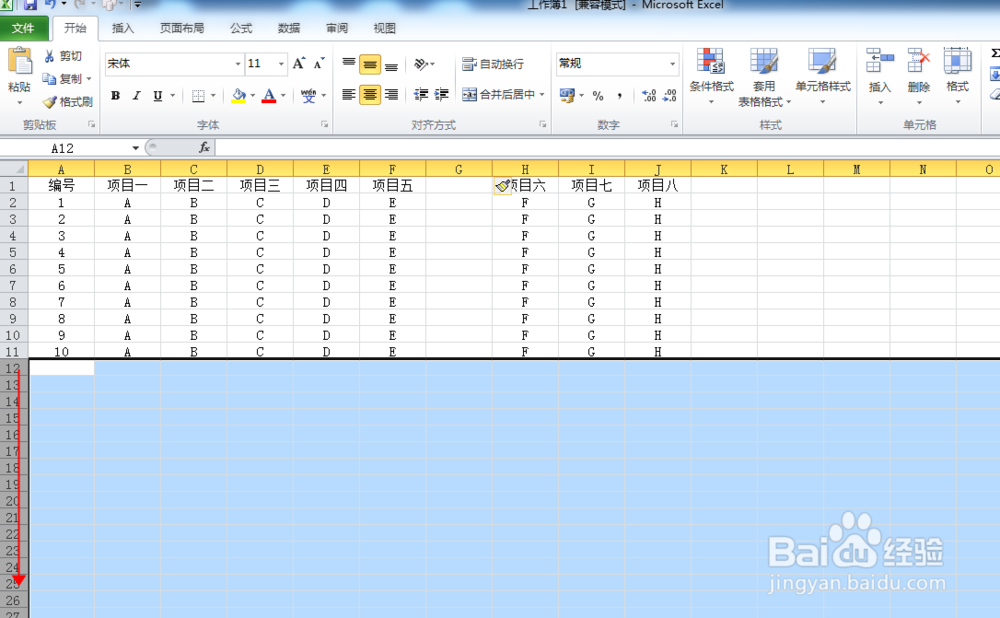Click the Copy icon
Image resolution: width=1000 pixels, height=618 pixels.
49,78
